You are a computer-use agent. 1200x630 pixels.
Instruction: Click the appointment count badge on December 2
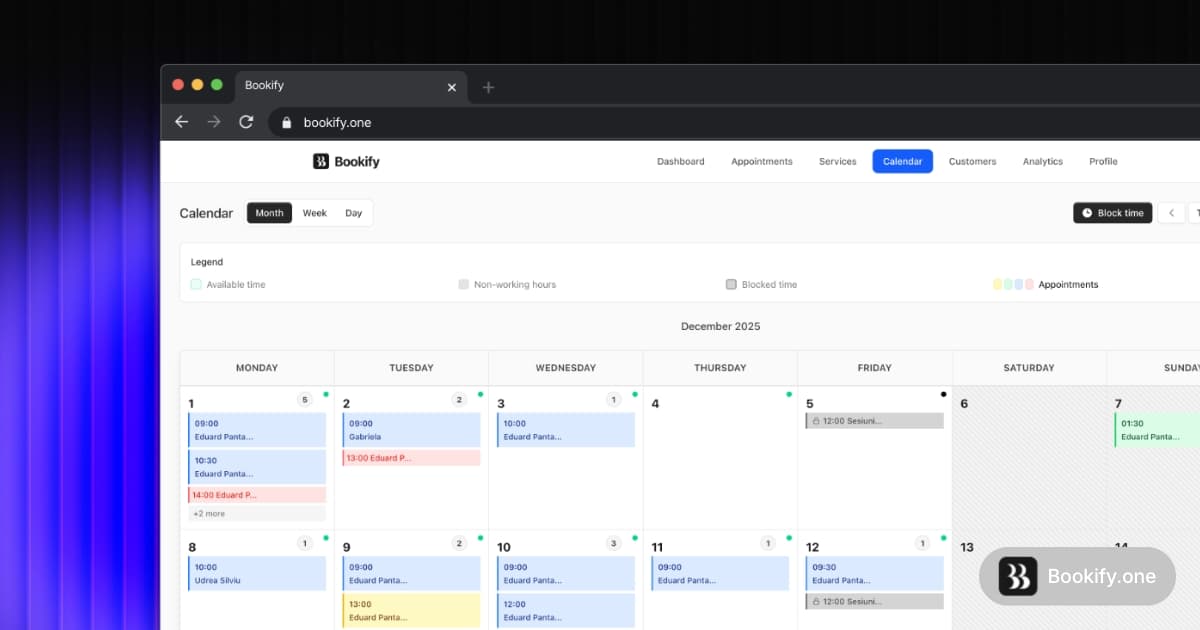(x=459, y=399)
